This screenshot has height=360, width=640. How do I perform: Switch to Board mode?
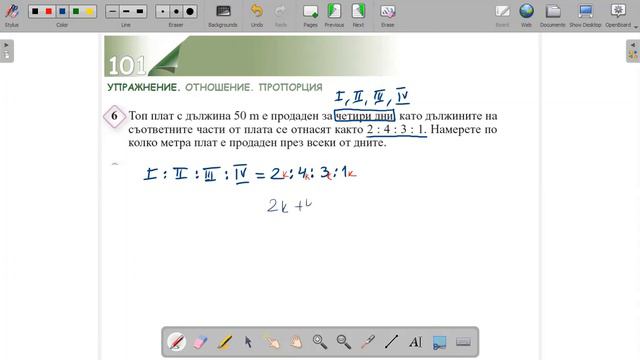[502, 15]
